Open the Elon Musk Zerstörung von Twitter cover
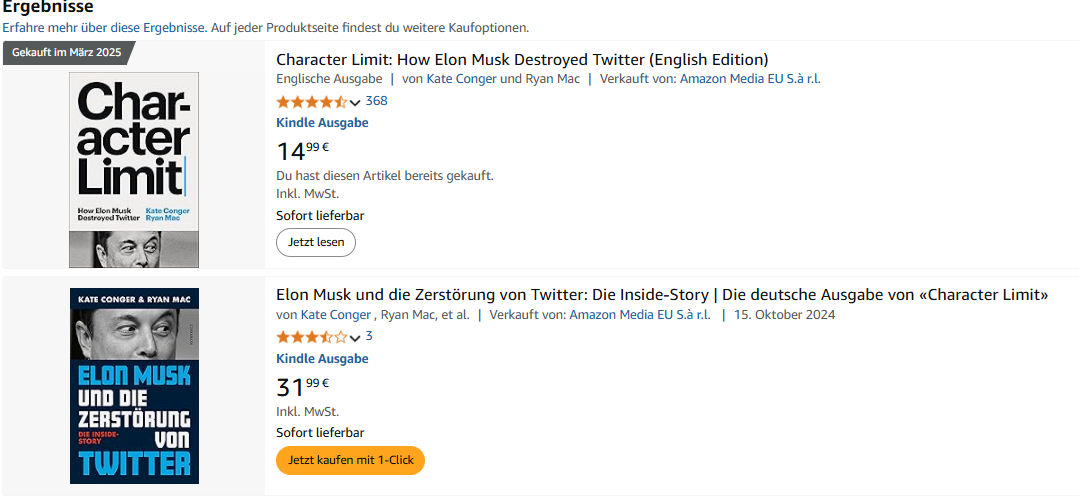The image size is (1079, 498). click(134, 386)
